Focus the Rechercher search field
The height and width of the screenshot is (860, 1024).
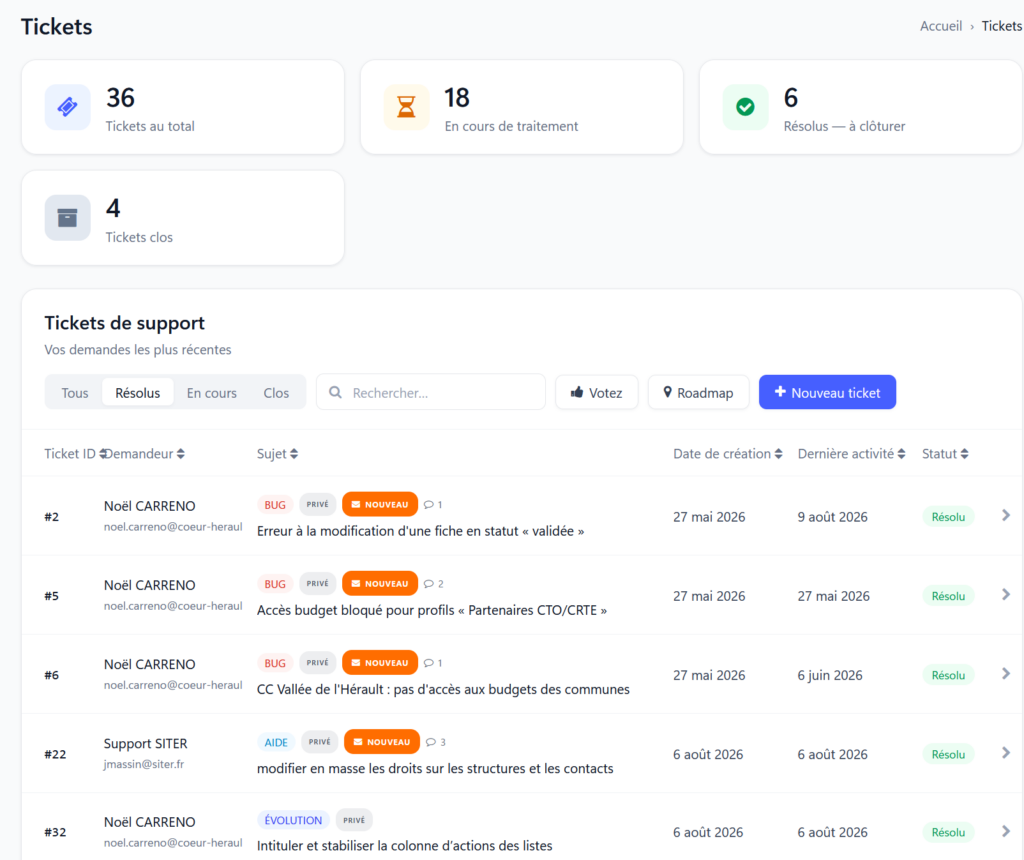(431, 392)
